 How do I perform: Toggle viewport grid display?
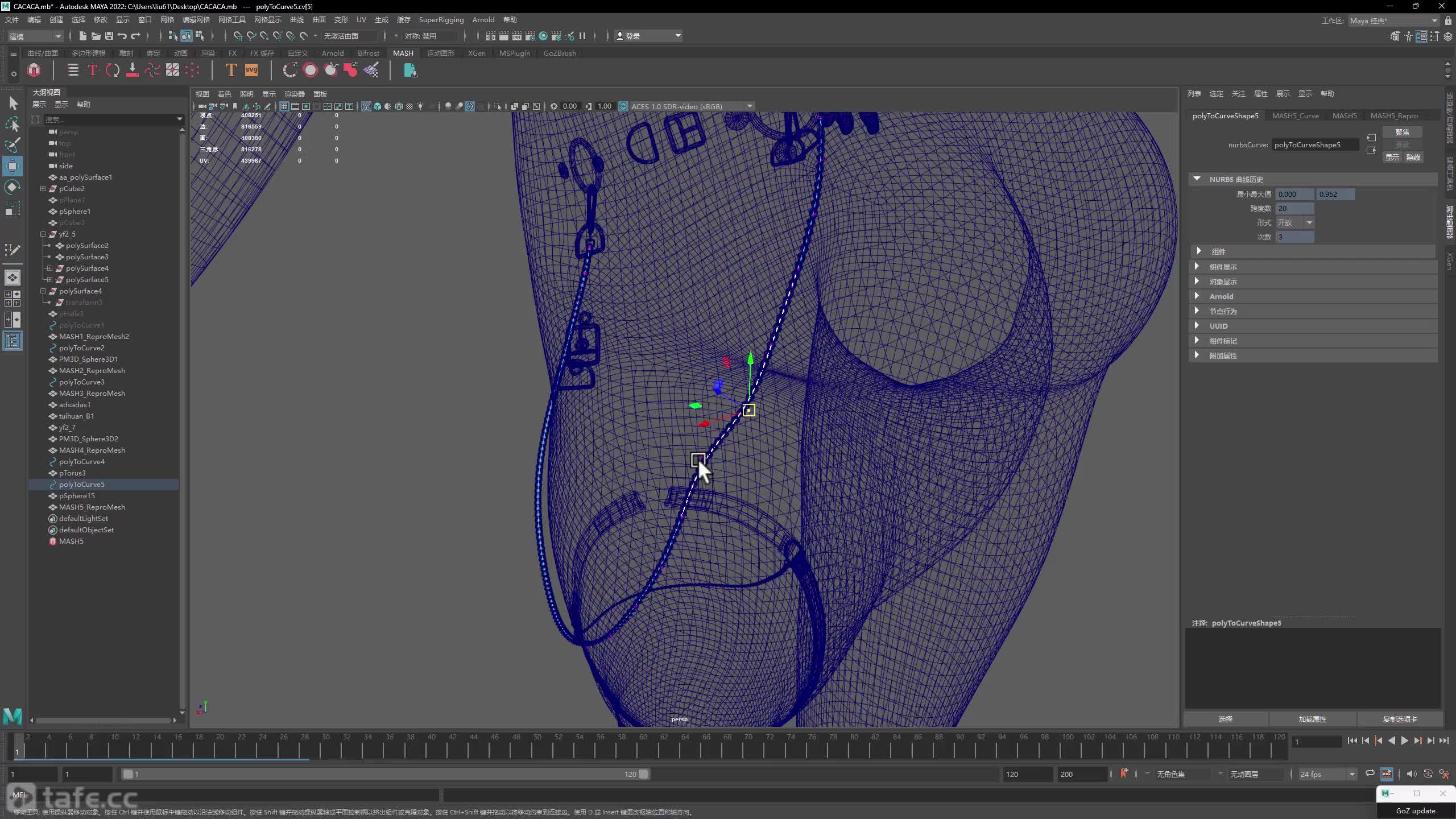(x=284, y=106)
